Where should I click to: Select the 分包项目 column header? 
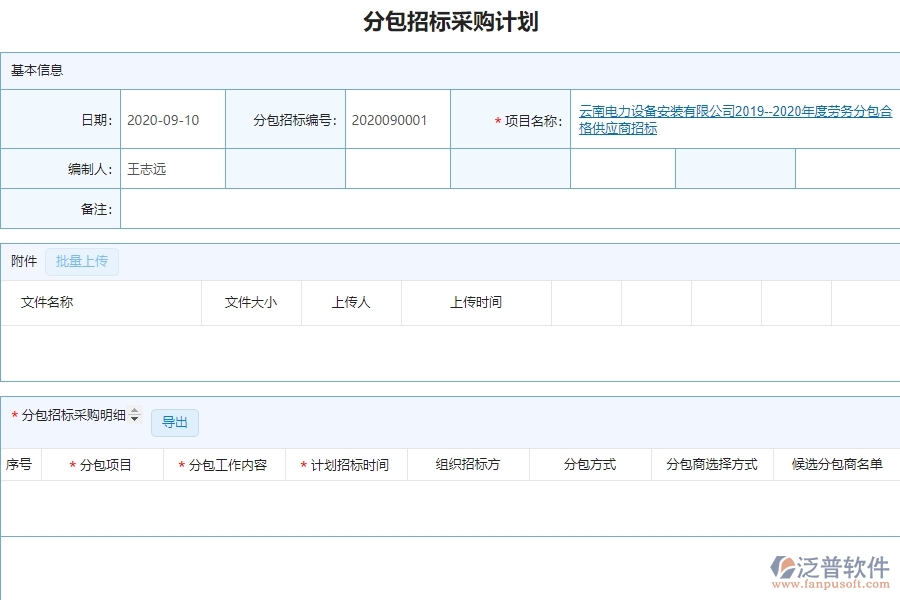pos(104,464)
